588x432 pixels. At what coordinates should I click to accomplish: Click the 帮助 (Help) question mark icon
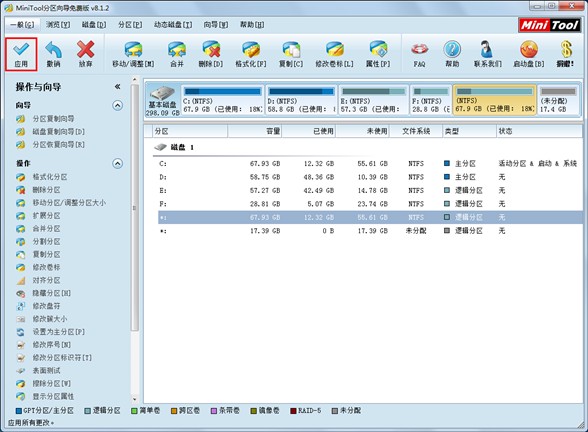(452, 50)
